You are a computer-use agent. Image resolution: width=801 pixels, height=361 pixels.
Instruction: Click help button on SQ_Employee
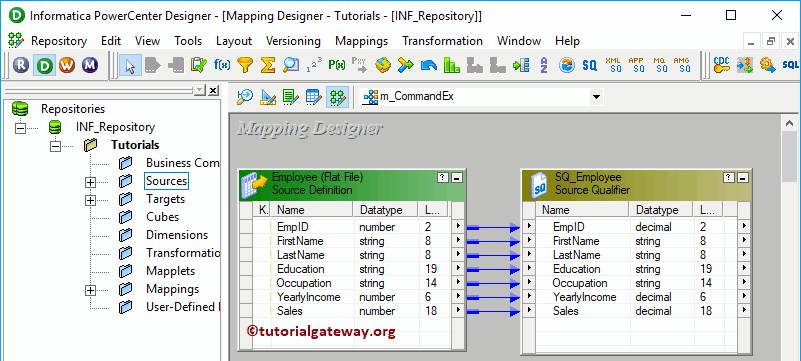(728, 177)
